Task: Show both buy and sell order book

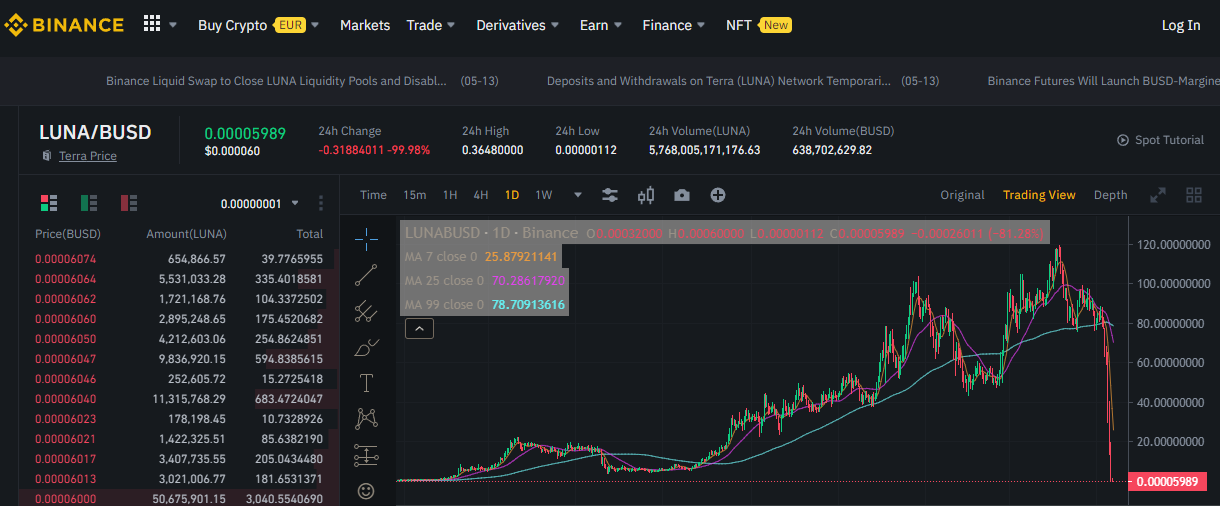Action: click(48, 203)
